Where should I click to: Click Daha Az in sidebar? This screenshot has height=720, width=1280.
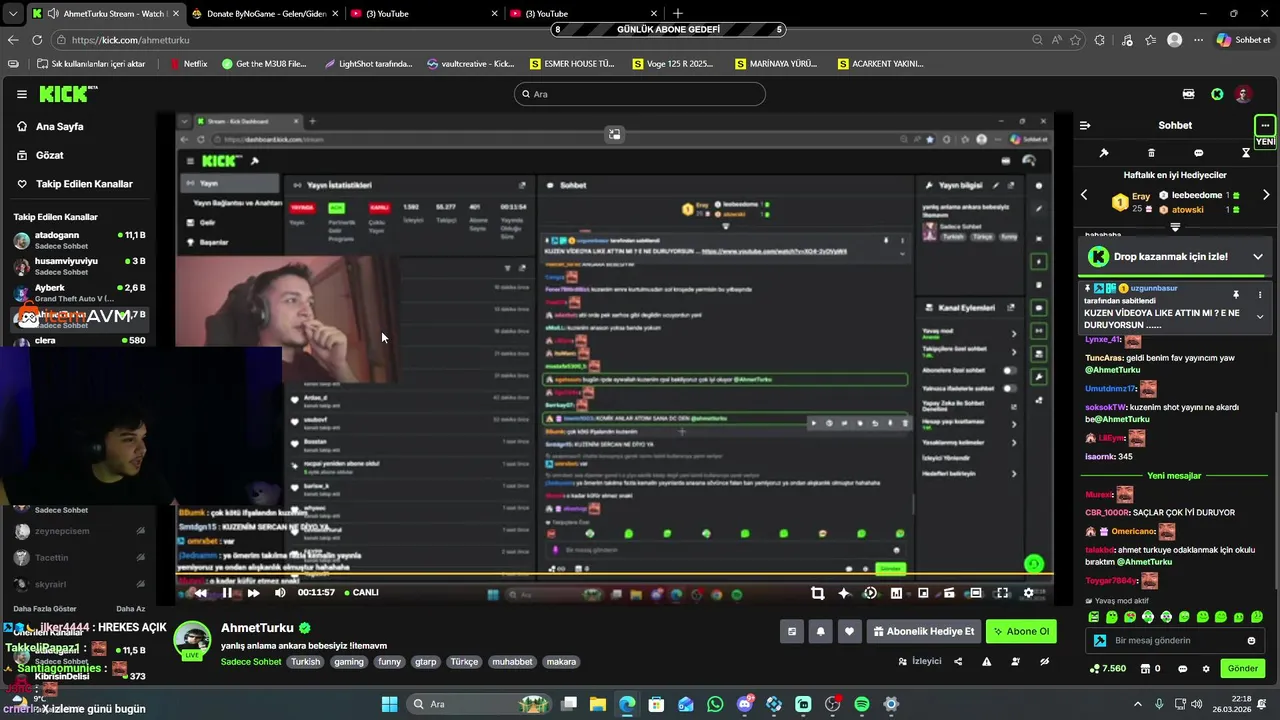[131, 609]
